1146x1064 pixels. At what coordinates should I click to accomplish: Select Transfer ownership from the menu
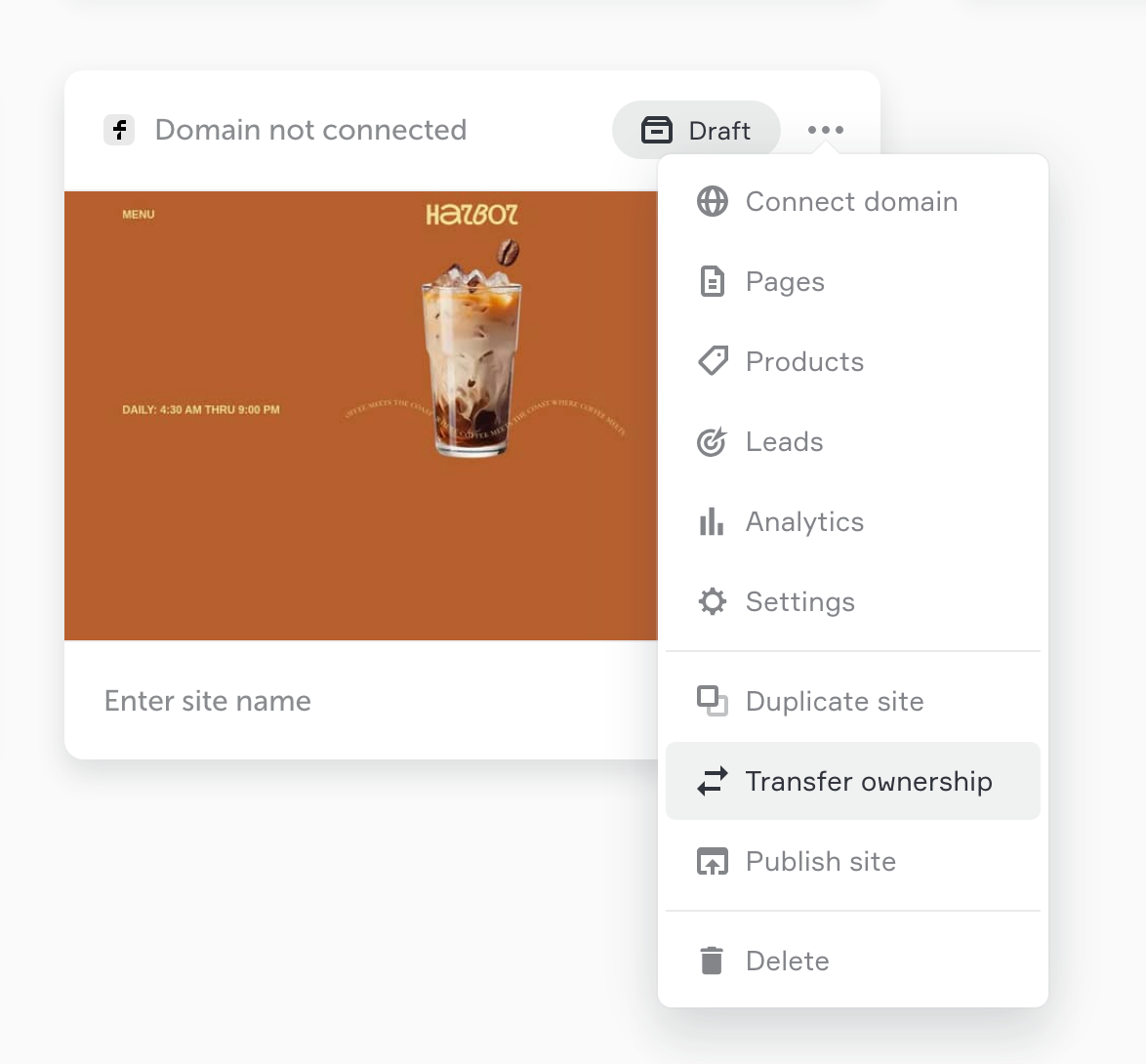pyautogui.click(x=852, y=781)
